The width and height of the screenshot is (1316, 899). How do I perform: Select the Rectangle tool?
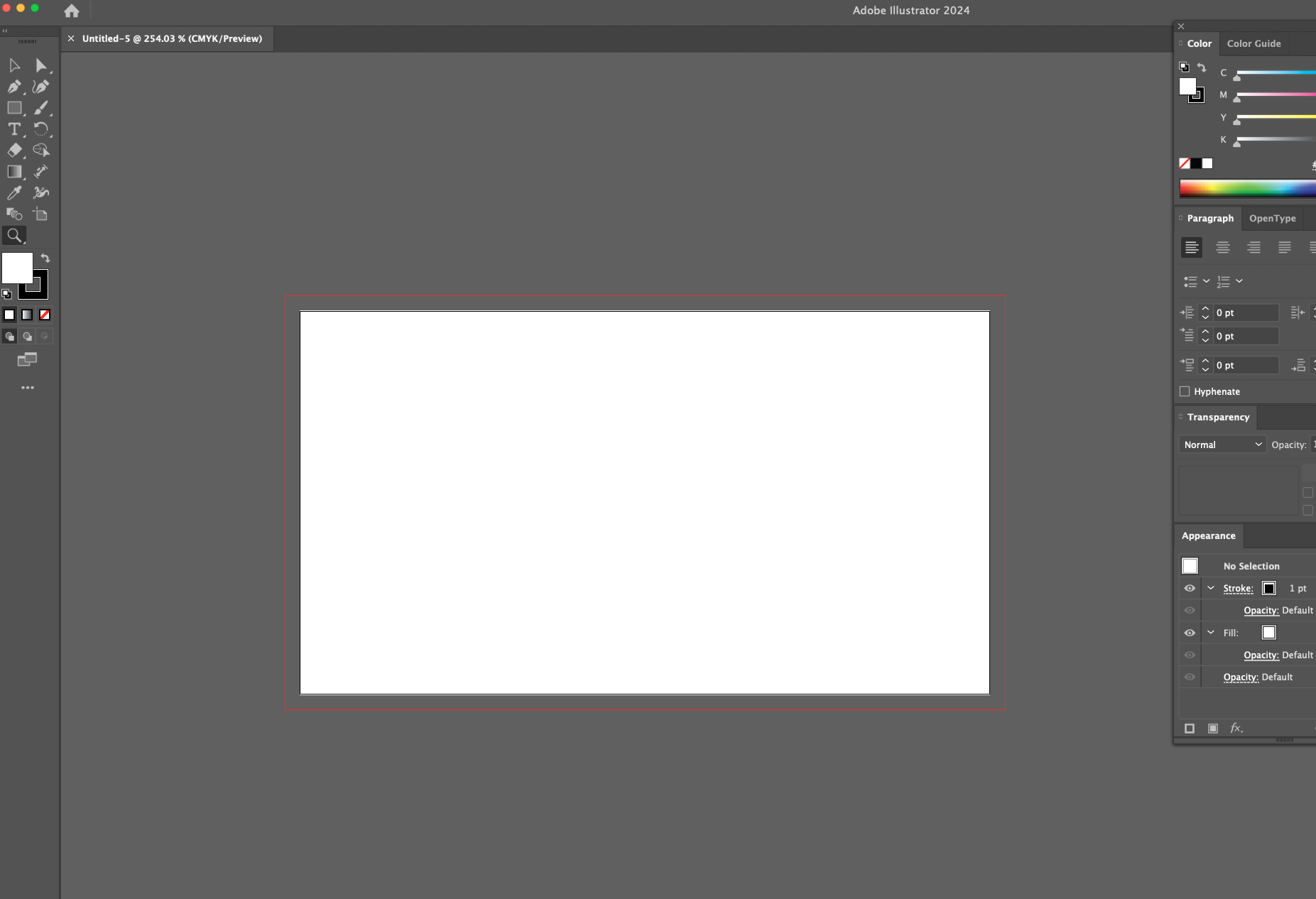pos(14,108)
